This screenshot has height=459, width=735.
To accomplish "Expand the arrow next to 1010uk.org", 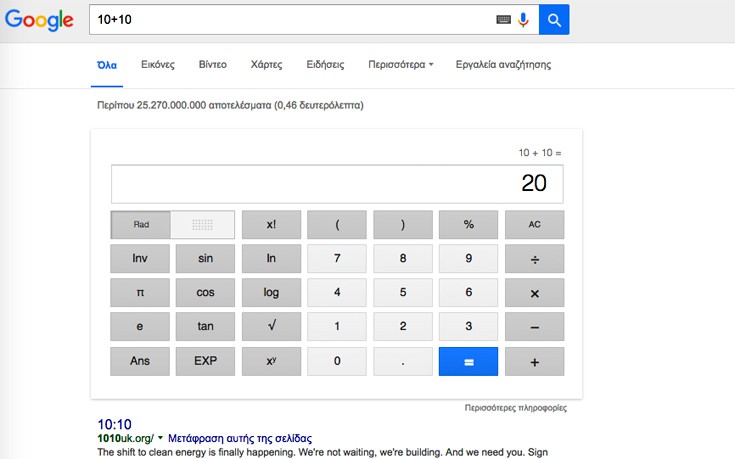I will point(160,438).
